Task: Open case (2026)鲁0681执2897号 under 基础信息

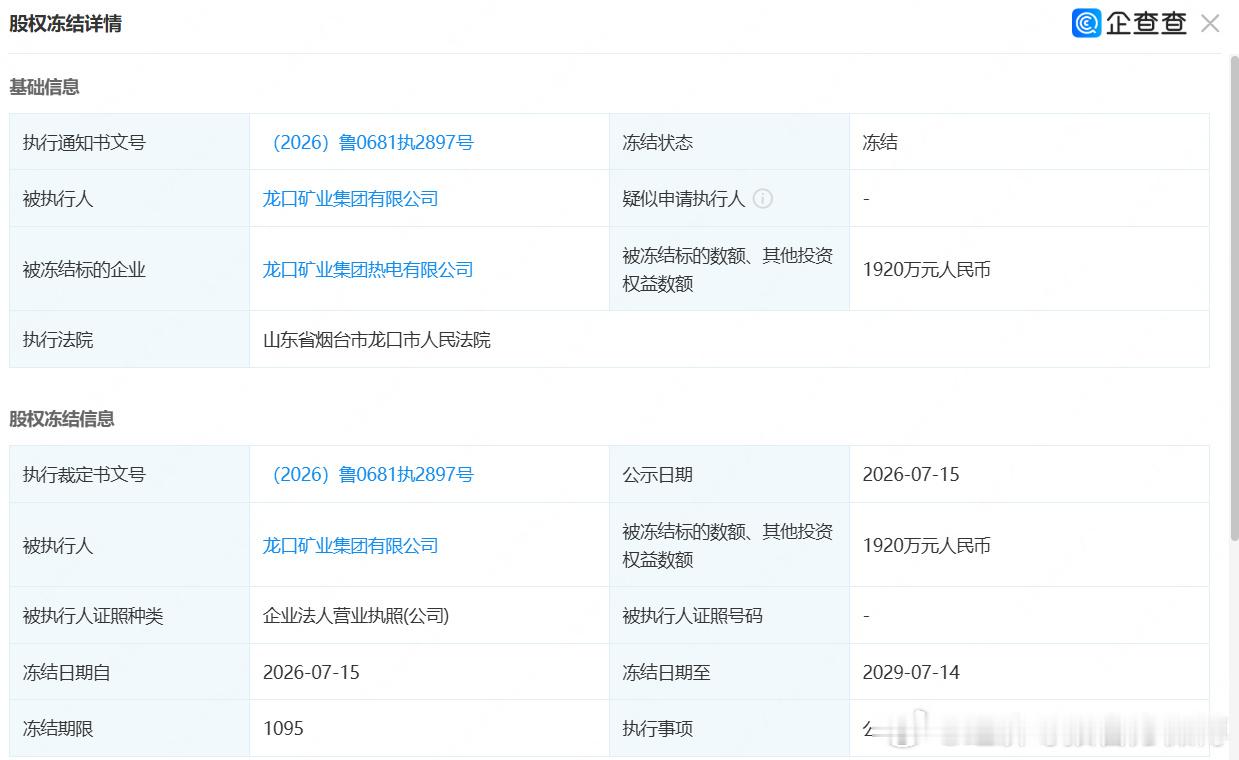Action: coord(370,143)
